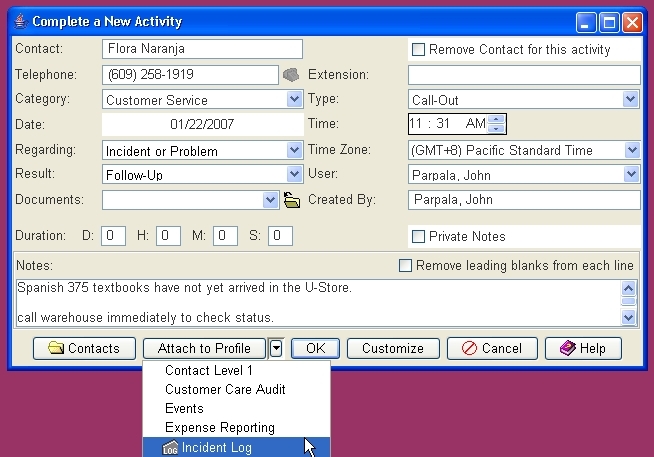Close the Complete a New Activity window

coord(632,23)
